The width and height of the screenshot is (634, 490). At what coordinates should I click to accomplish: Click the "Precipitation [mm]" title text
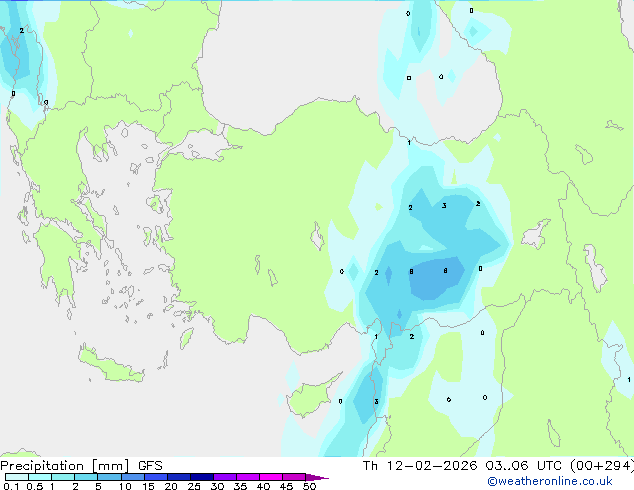point(65,466)
